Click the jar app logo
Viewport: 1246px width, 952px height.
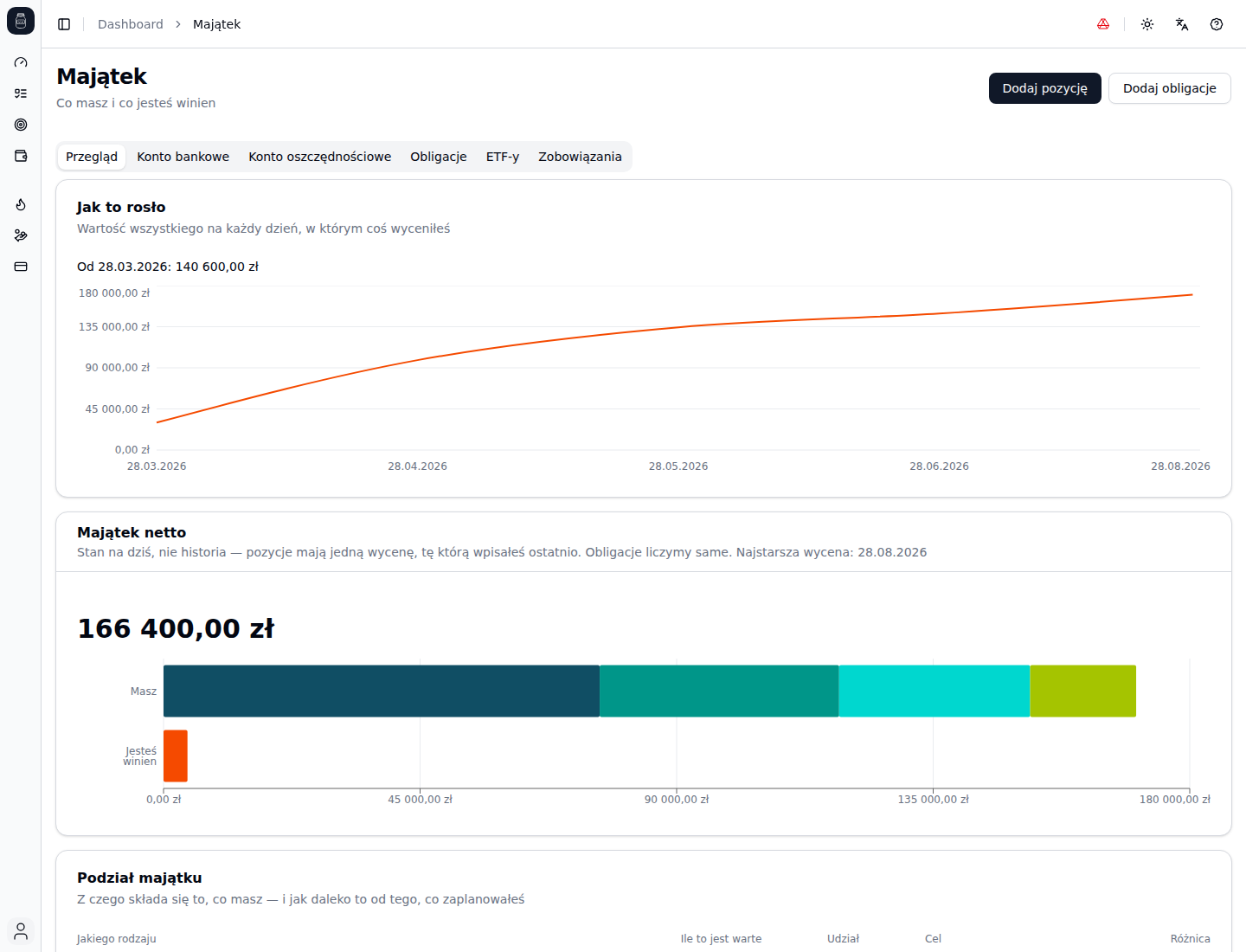pyautogui.click(x=21, y=21)
